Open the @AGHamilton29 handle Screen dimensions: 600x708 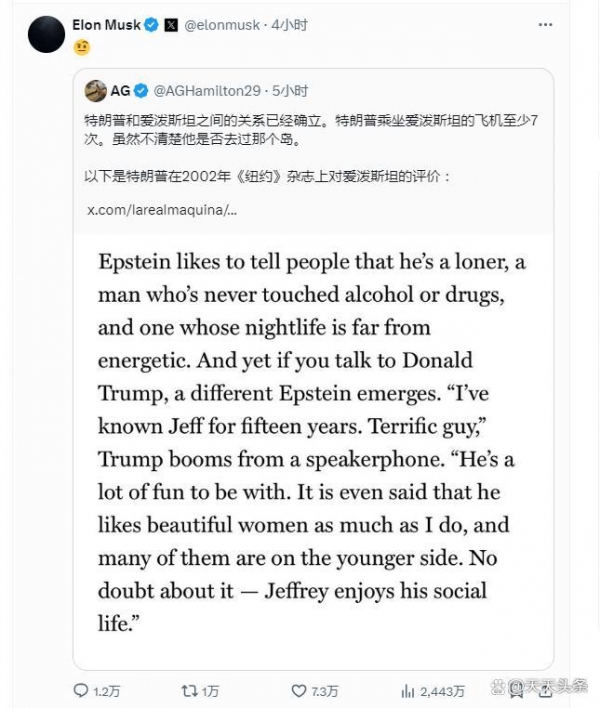(207, 91)
